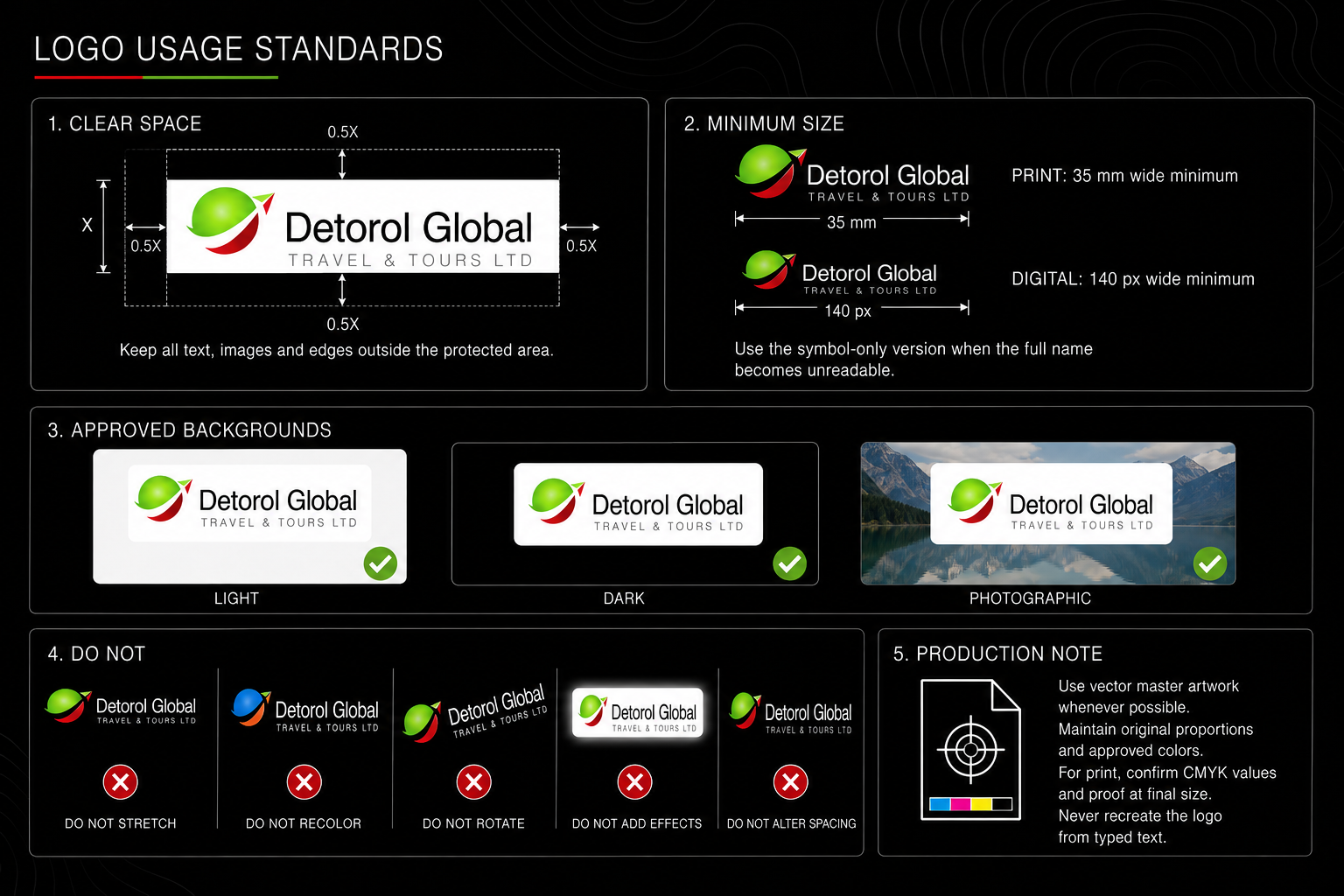Click the "1. CLEAR SPACE" heading
Image resolution: width=1344 pixels, height=896 pixels.
click(125, 124)
